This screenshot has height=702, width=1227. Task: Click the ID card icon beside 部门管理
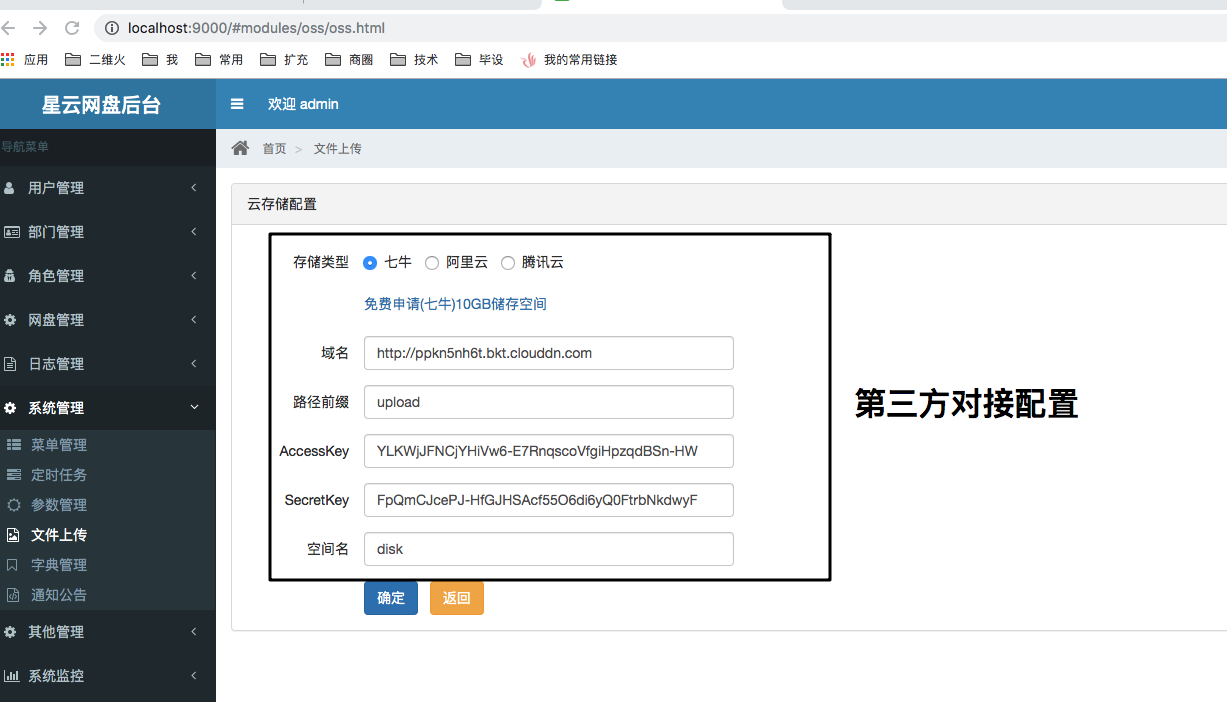pos(11,232)
